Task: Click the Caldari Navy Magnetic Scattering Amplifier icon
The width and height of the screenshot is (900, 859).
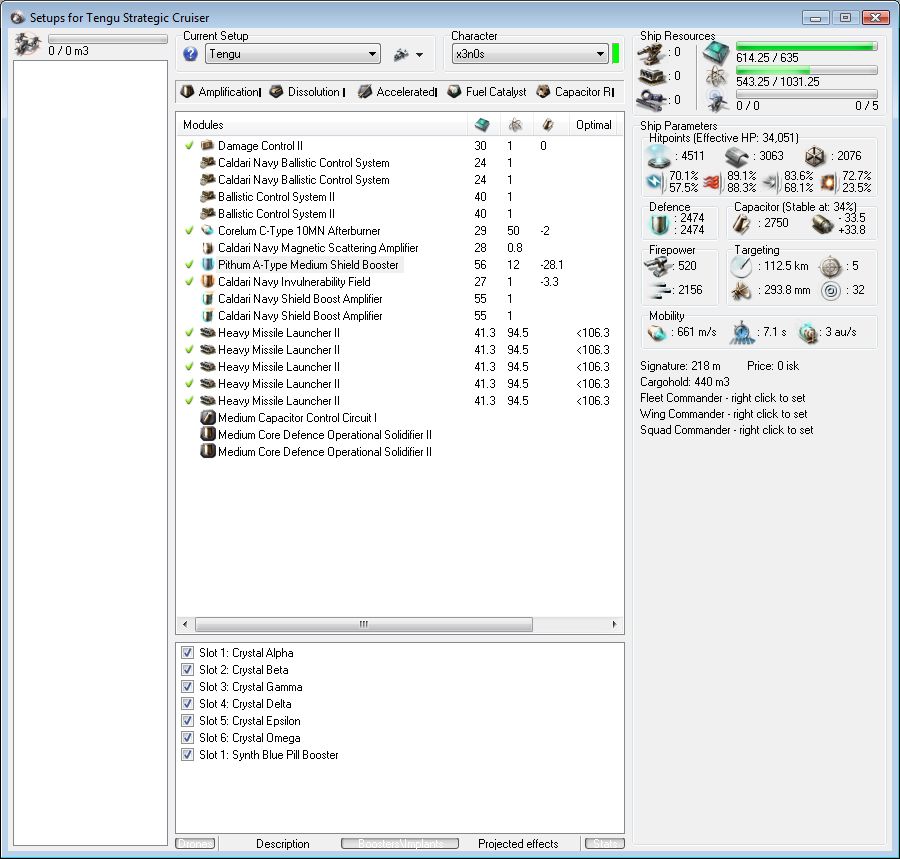Action: 207,247
